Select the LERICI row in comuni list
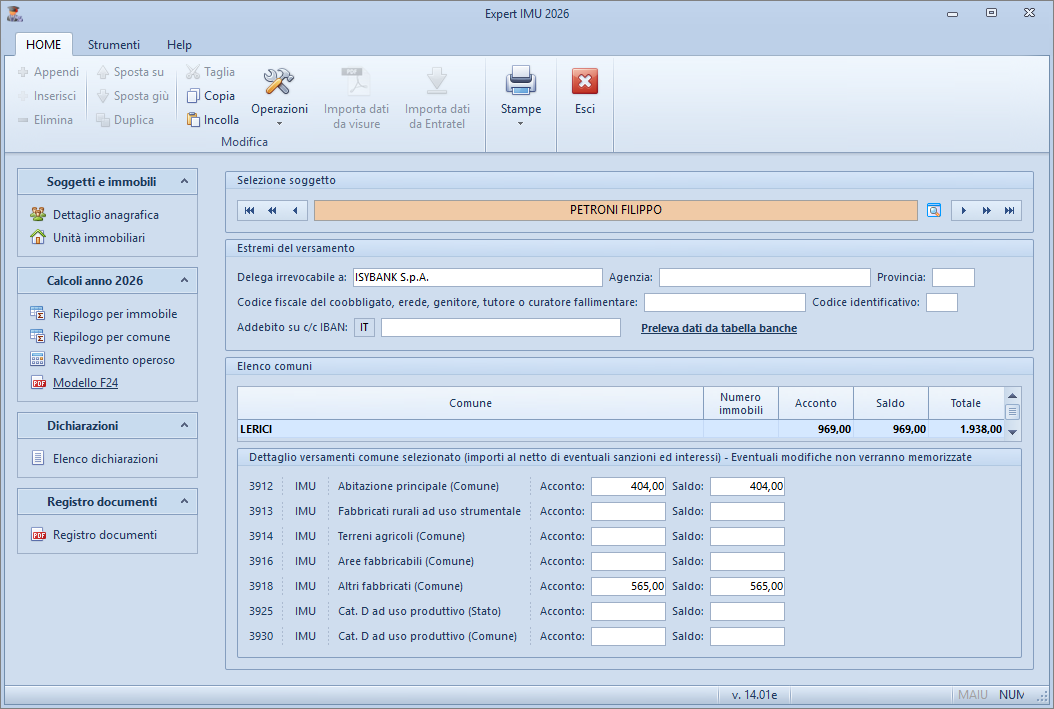The height and width of the screenshot is (709, 1054). (470, 429)
